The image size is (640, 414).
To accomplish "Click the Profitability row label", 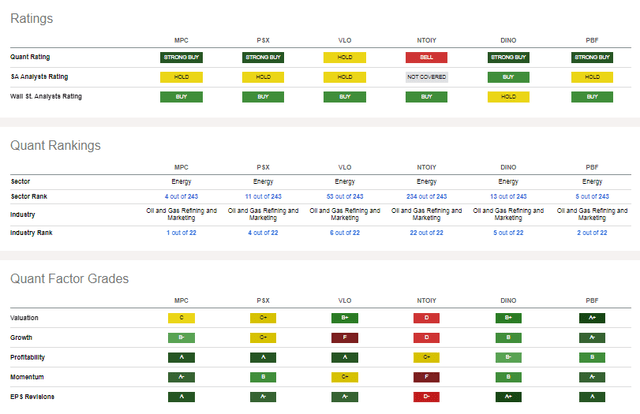I will (x=27, y=357).
